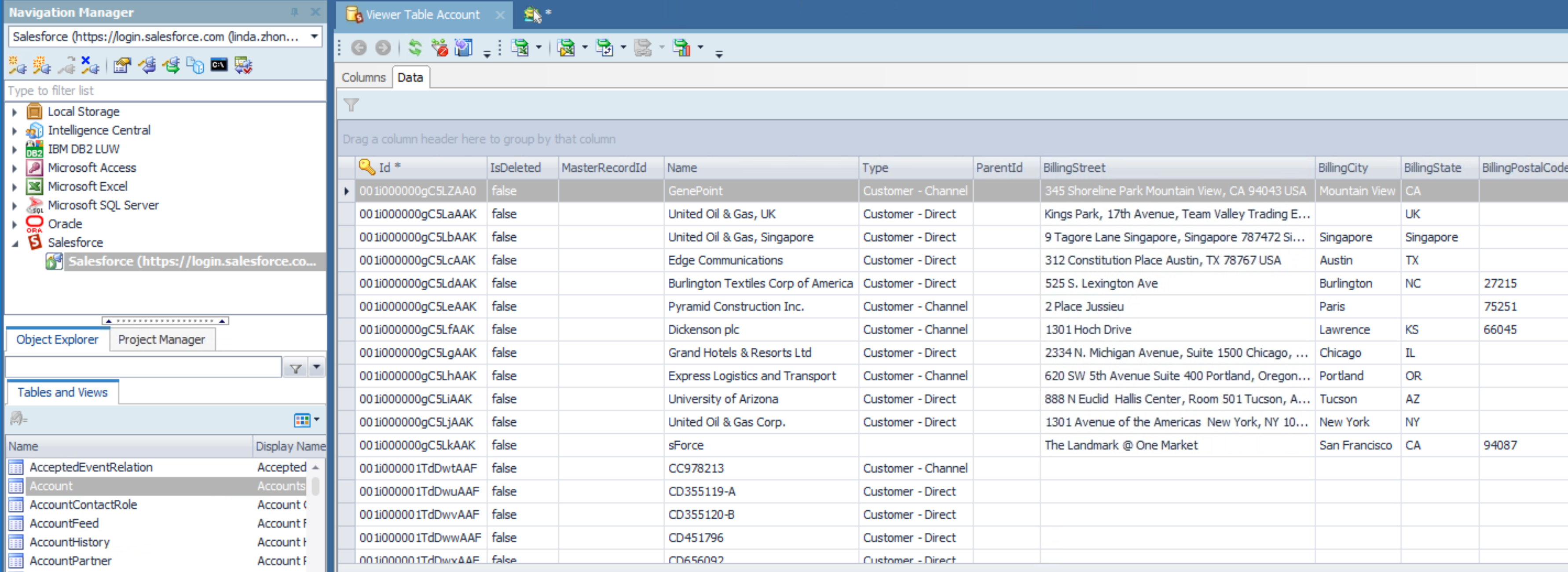Expand the IBM DB2 LUW node

click(15, 149)
